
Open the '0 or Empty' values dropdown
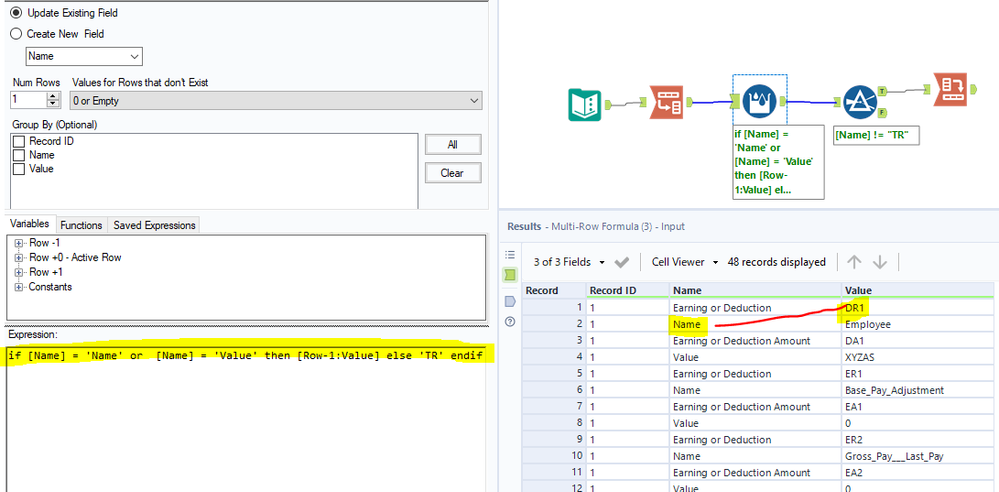[x=276, y=101]
